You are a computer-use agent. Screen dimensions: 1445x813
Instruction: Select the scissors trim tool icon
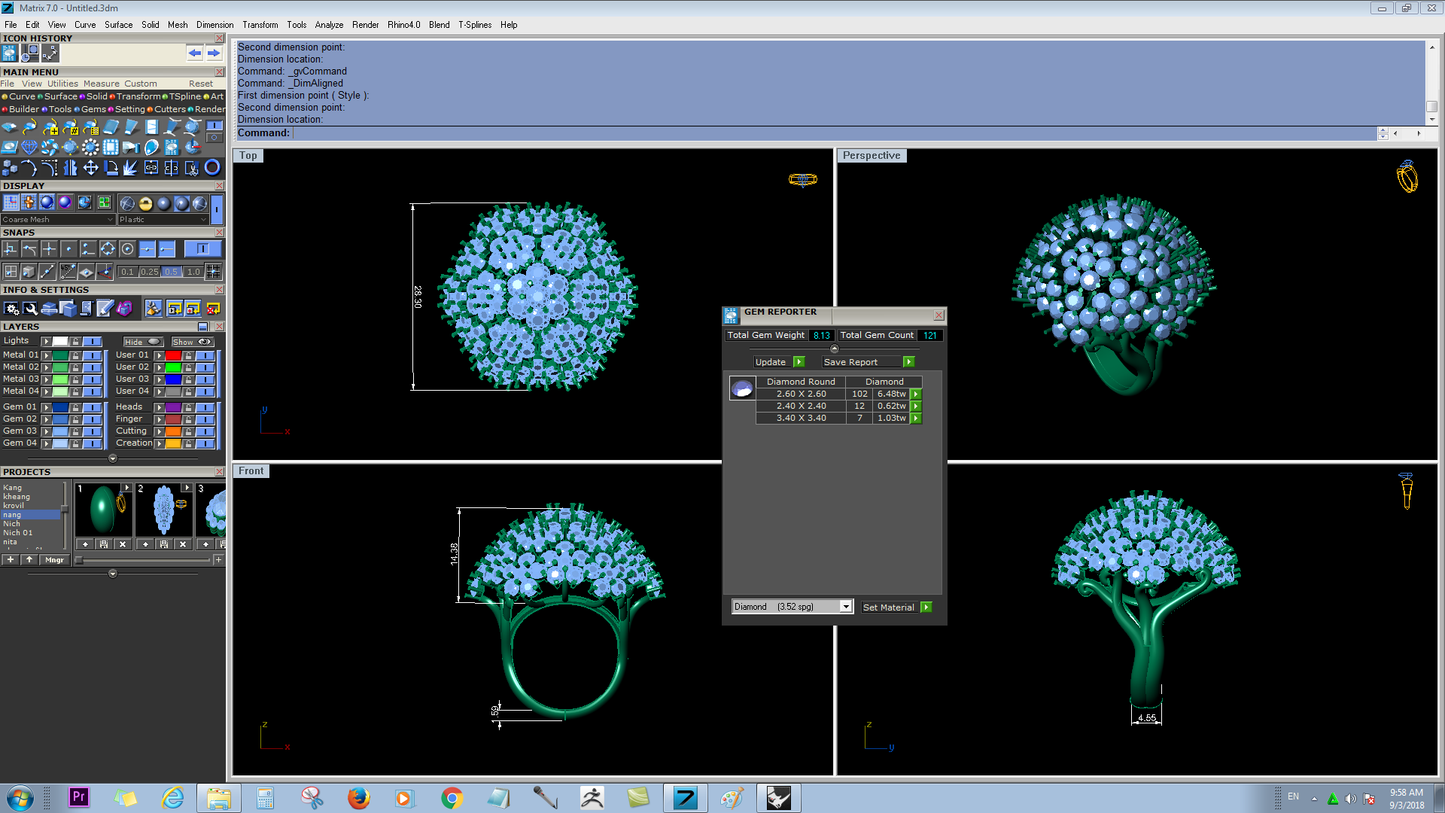coord(192,168)
